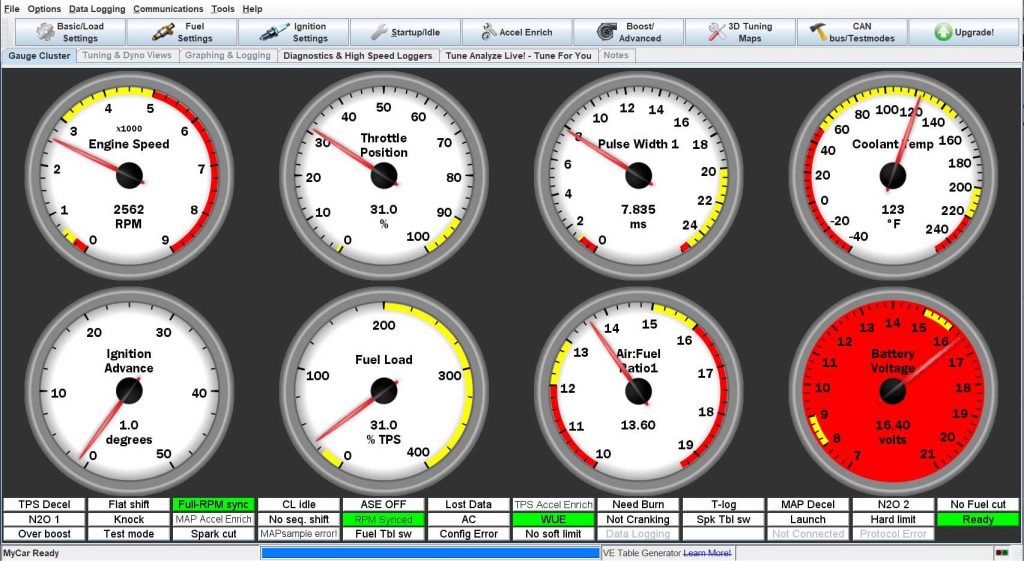
Task: Open the 3D Tuning Maps icon
Action: [x=717, y=32]
